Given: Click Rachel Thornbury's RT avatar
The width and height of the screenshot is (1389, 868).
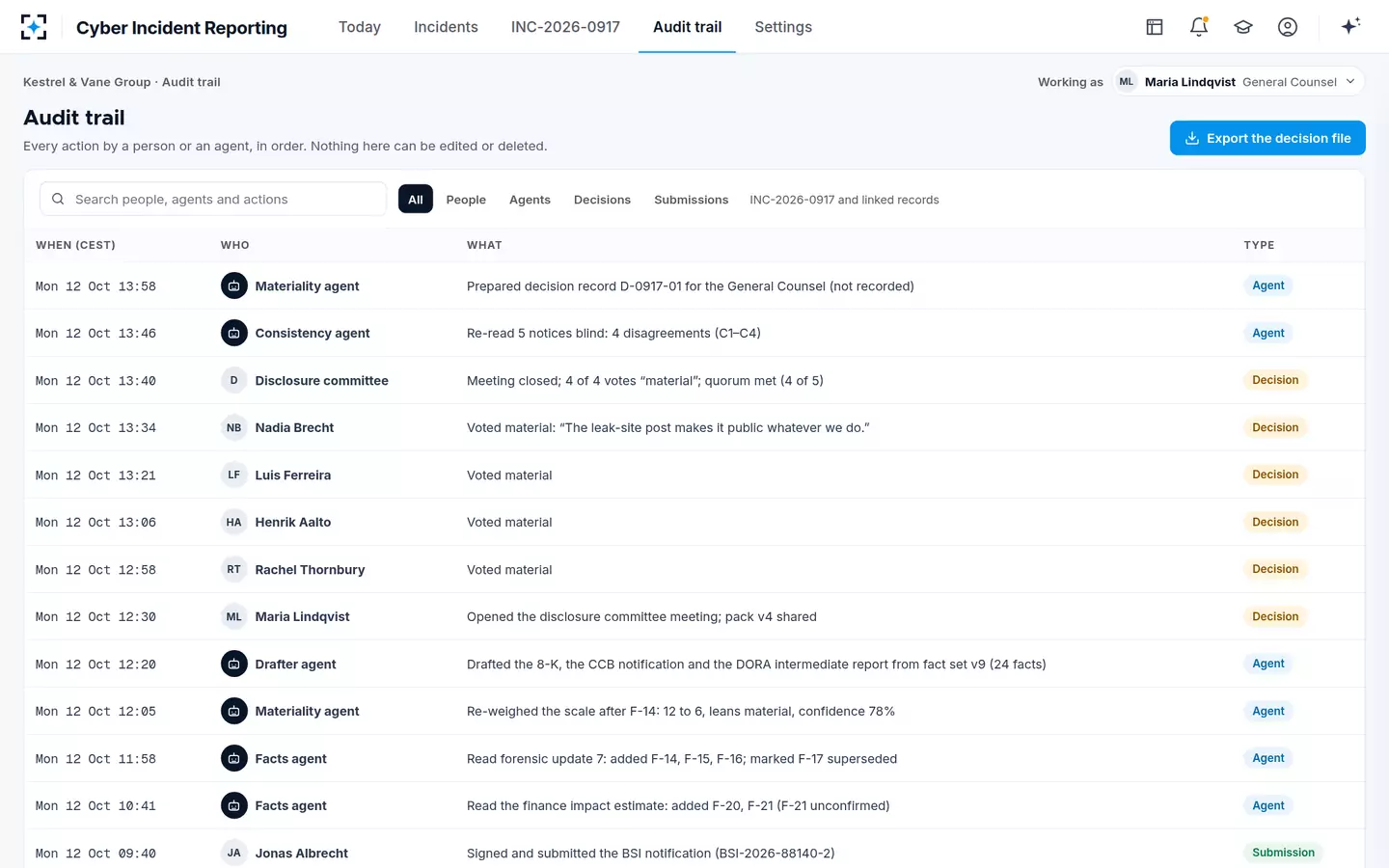Looking at the screenshot, I should point(233,569).
